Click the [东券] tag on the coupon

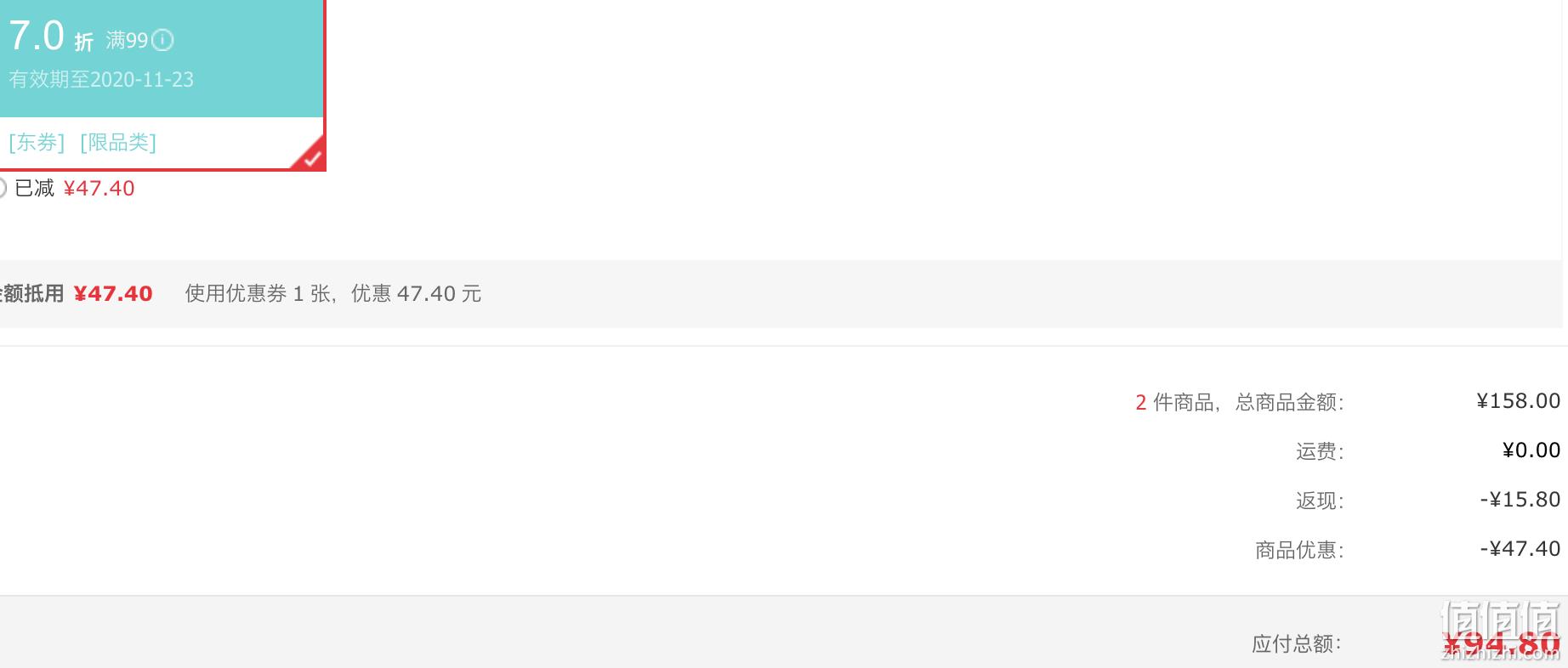pos(37,142)
